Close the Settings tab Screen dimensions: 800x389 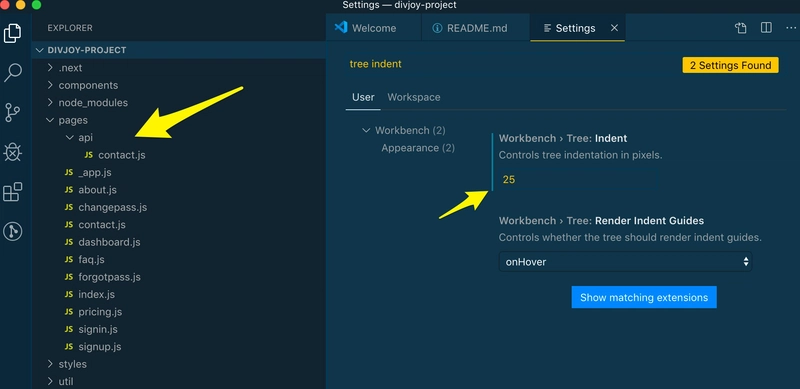[614, 28]
